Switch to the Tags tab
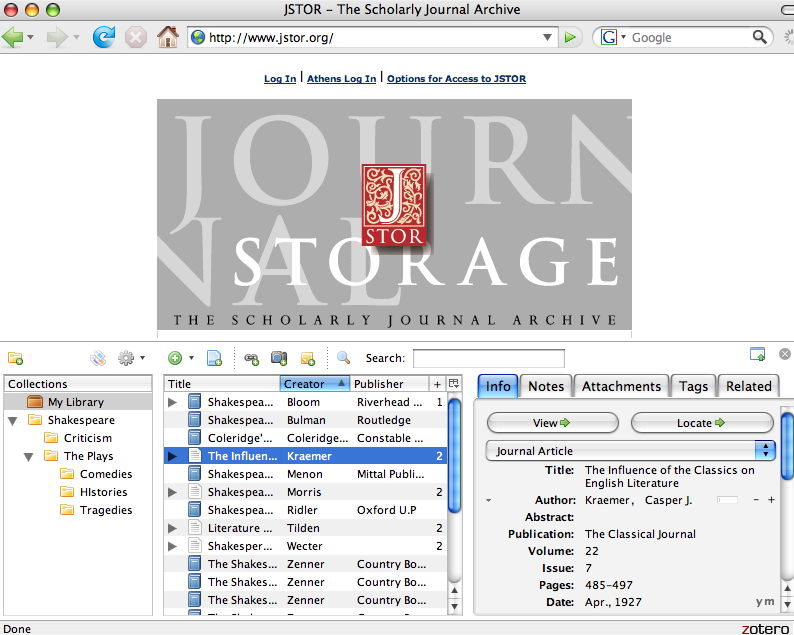 point(693,386)
